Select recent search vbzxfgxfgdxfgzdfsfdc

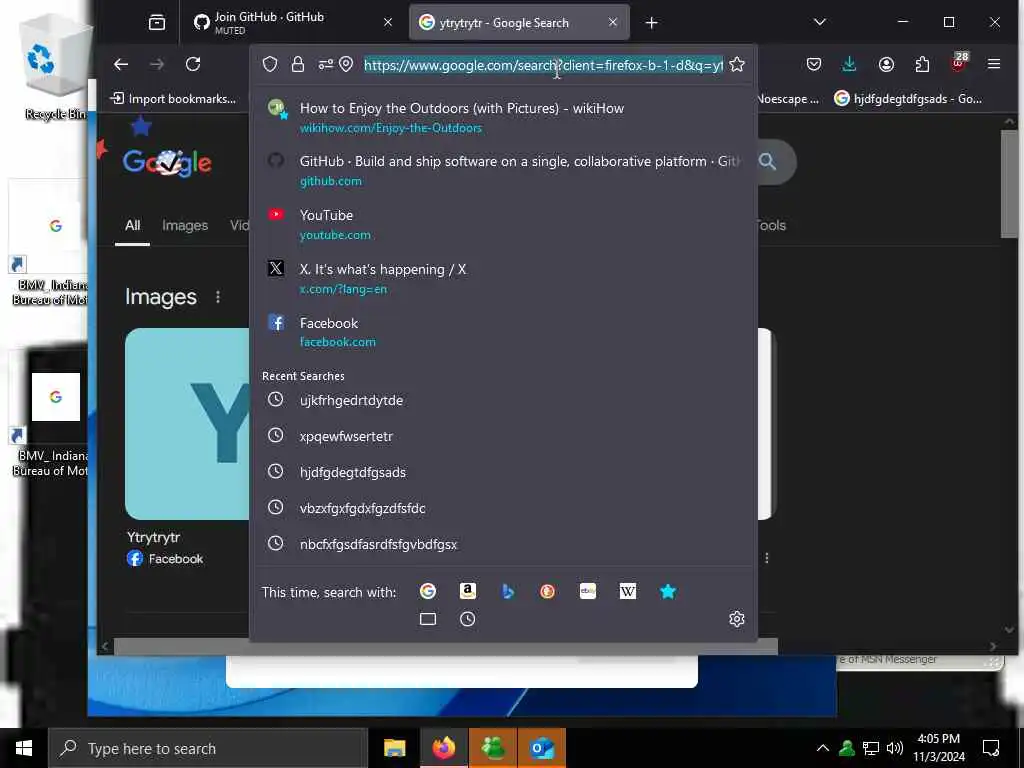[504, 507]
